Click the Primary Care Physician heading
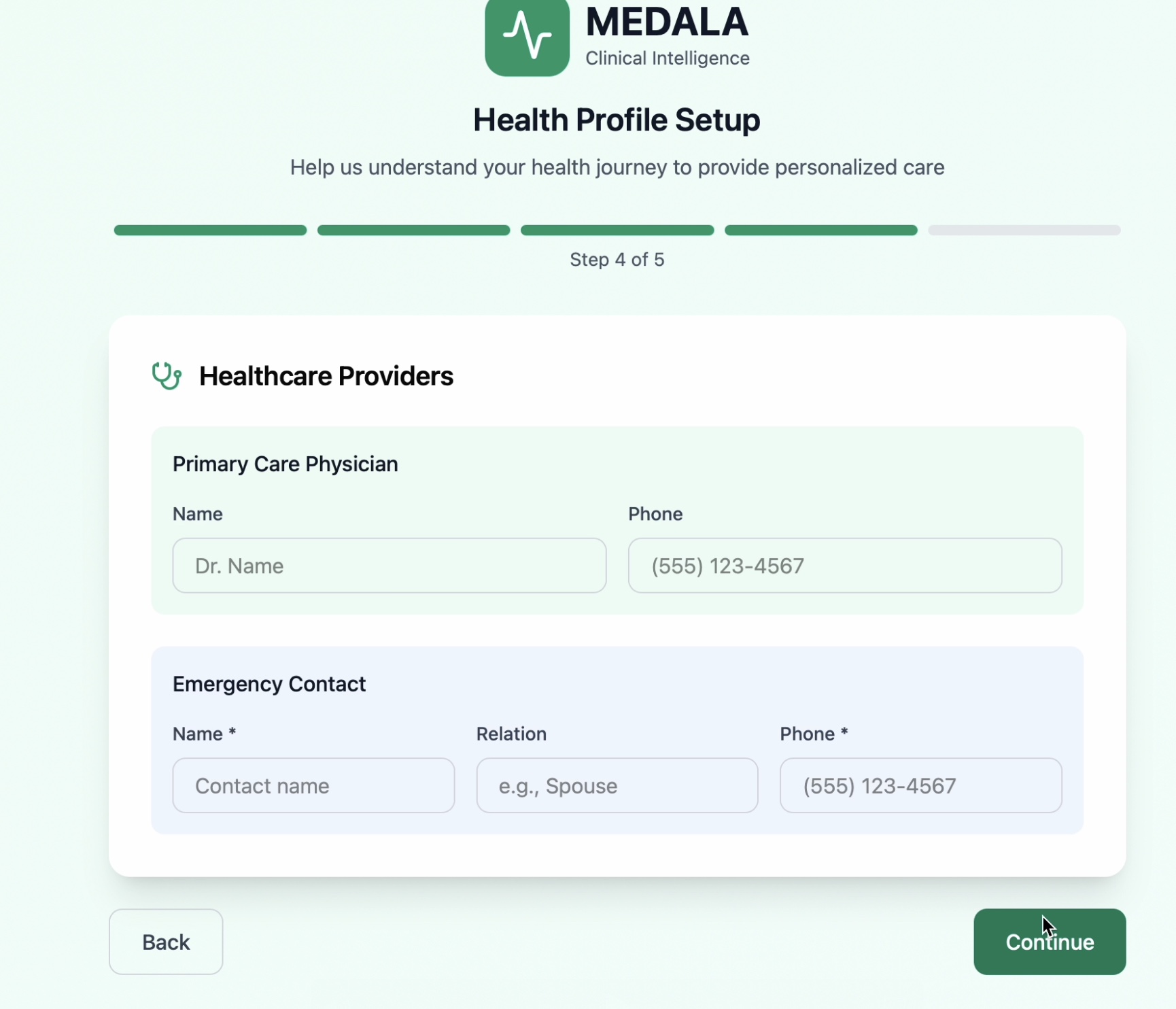 [x=286, y=464]
